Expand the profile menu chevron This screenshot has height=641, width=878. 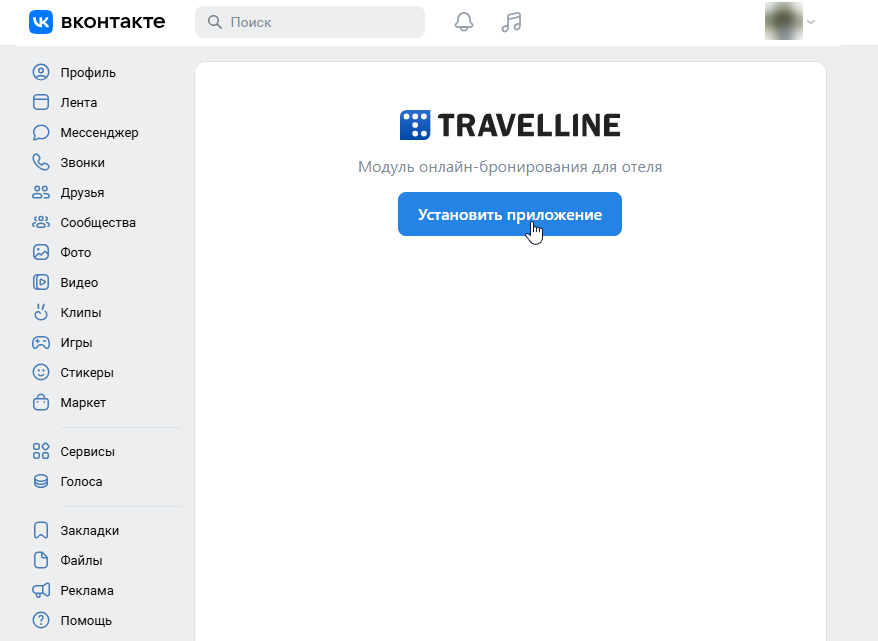(811, 22)
